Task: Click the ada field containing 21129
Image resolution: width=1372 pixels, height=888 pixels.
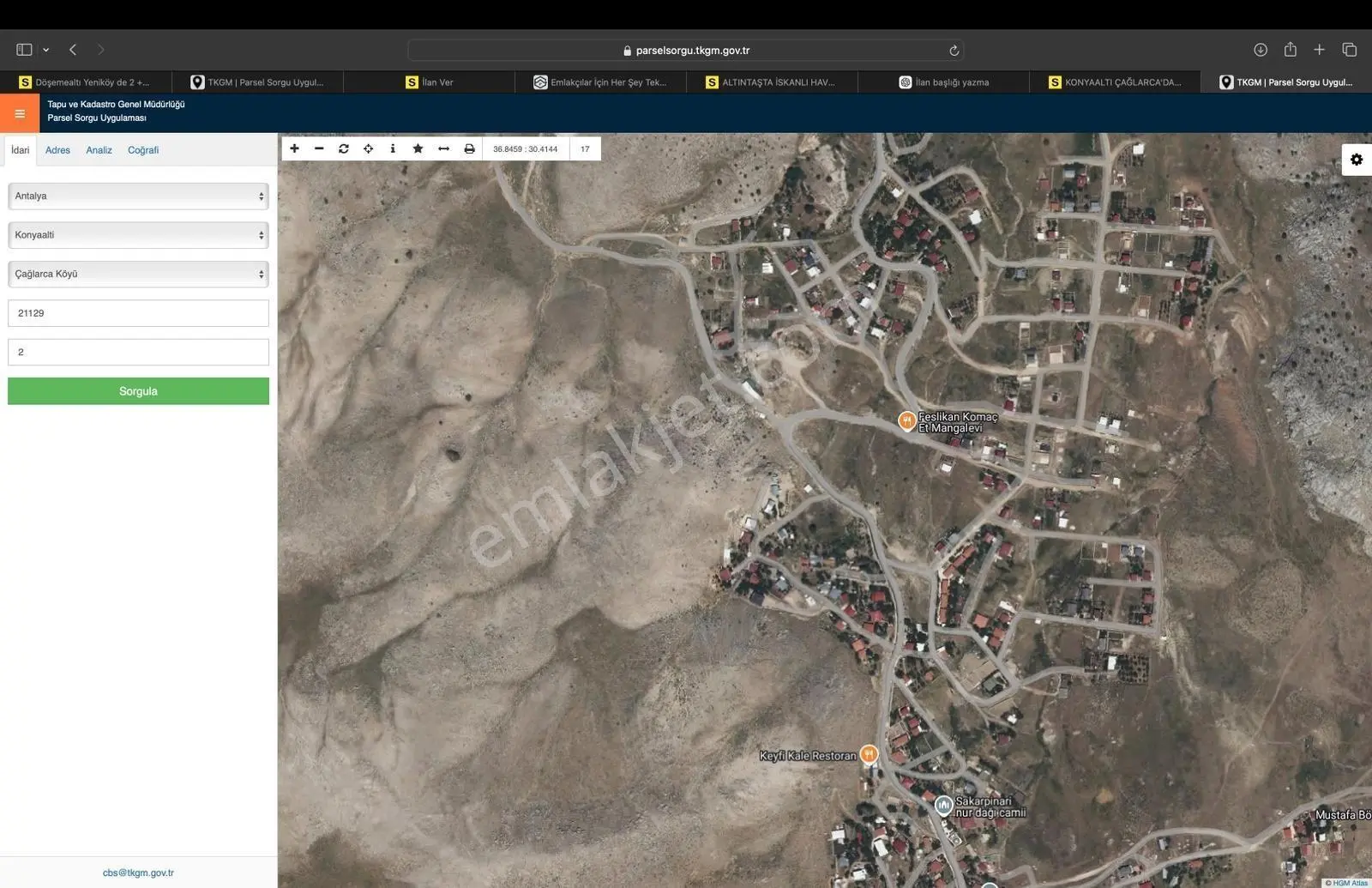Action: tap(138, 313)
